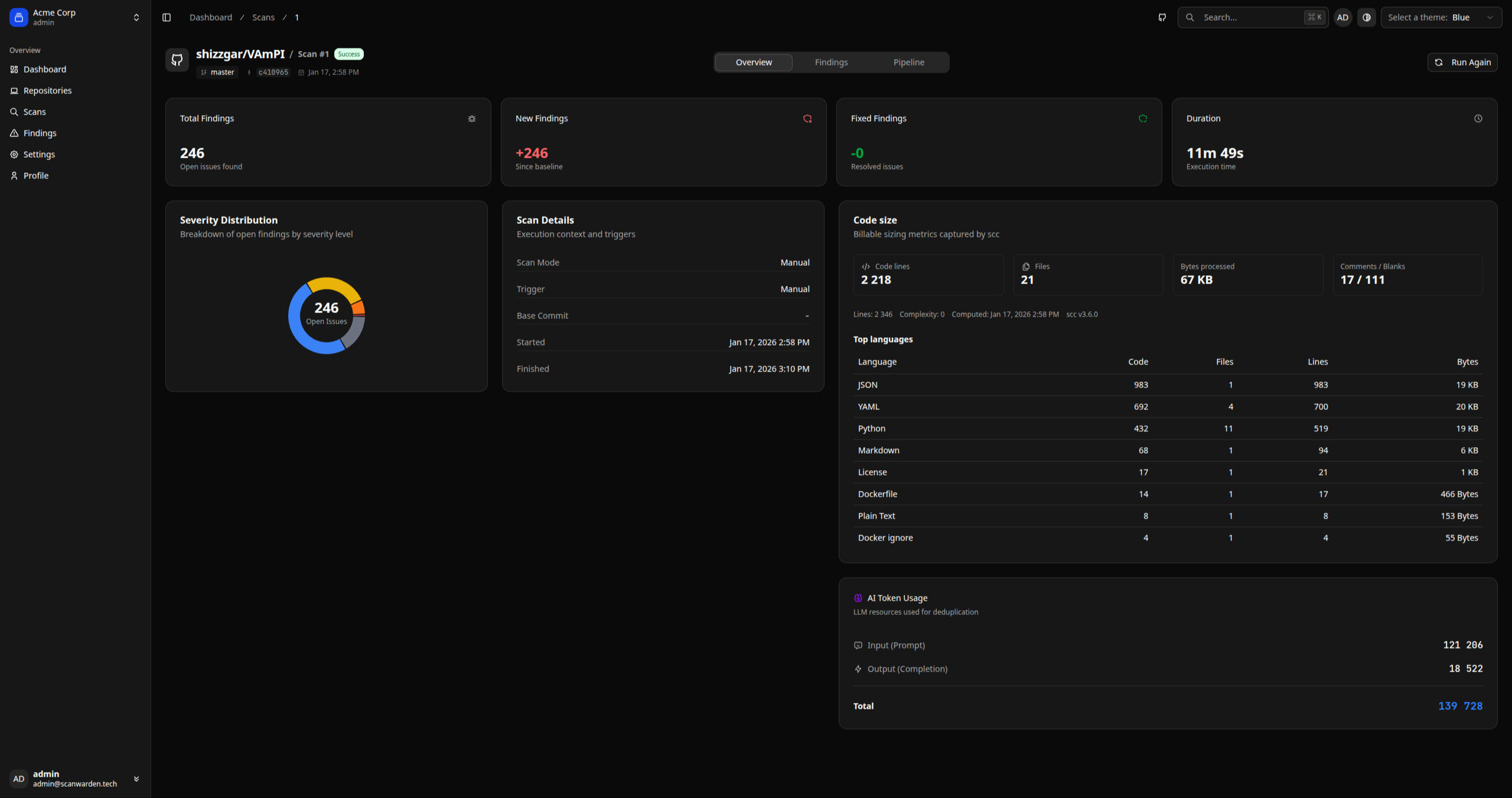The width and height of the screenshot is (1512, 798).
Task: Open the Select a theme dropdown
Action: click(x=1441, y=17)
